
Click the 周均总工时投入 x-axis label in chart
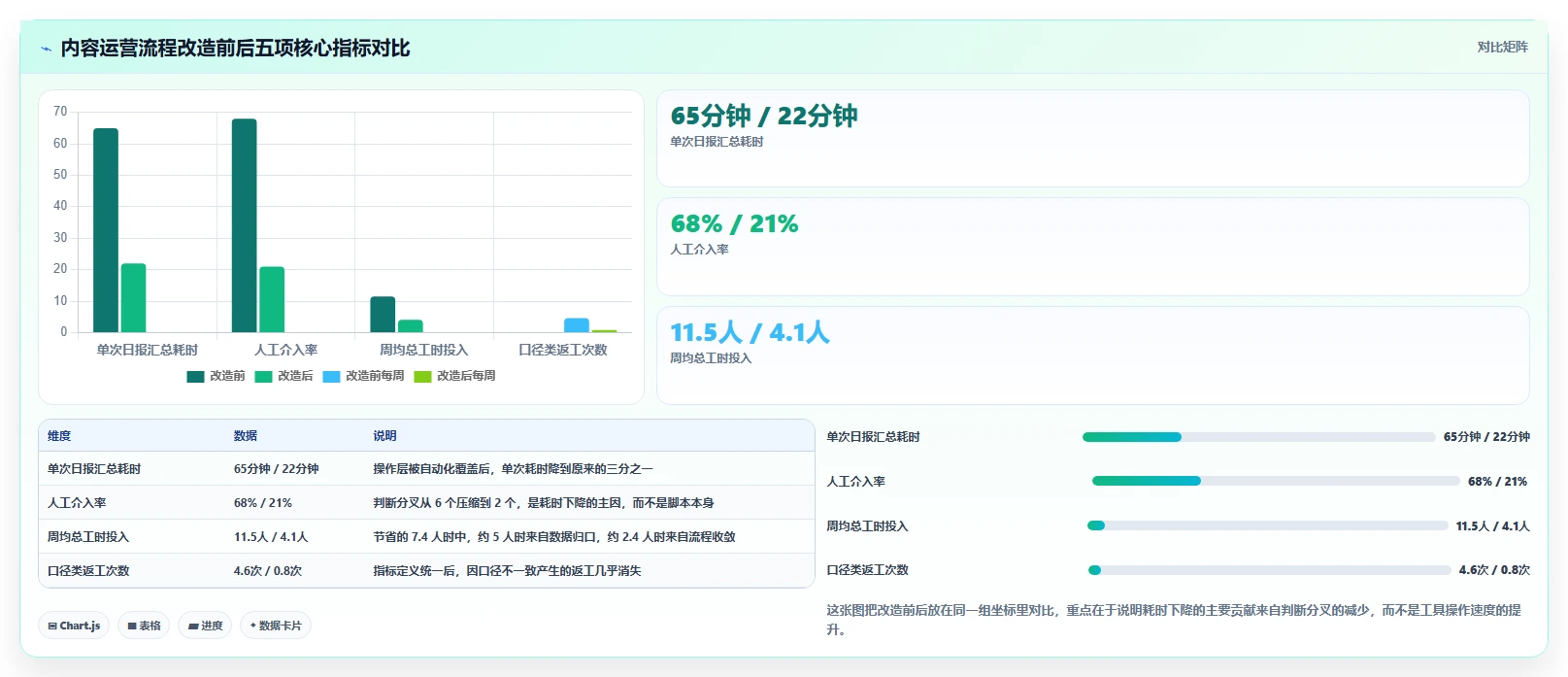click(424, 350)
